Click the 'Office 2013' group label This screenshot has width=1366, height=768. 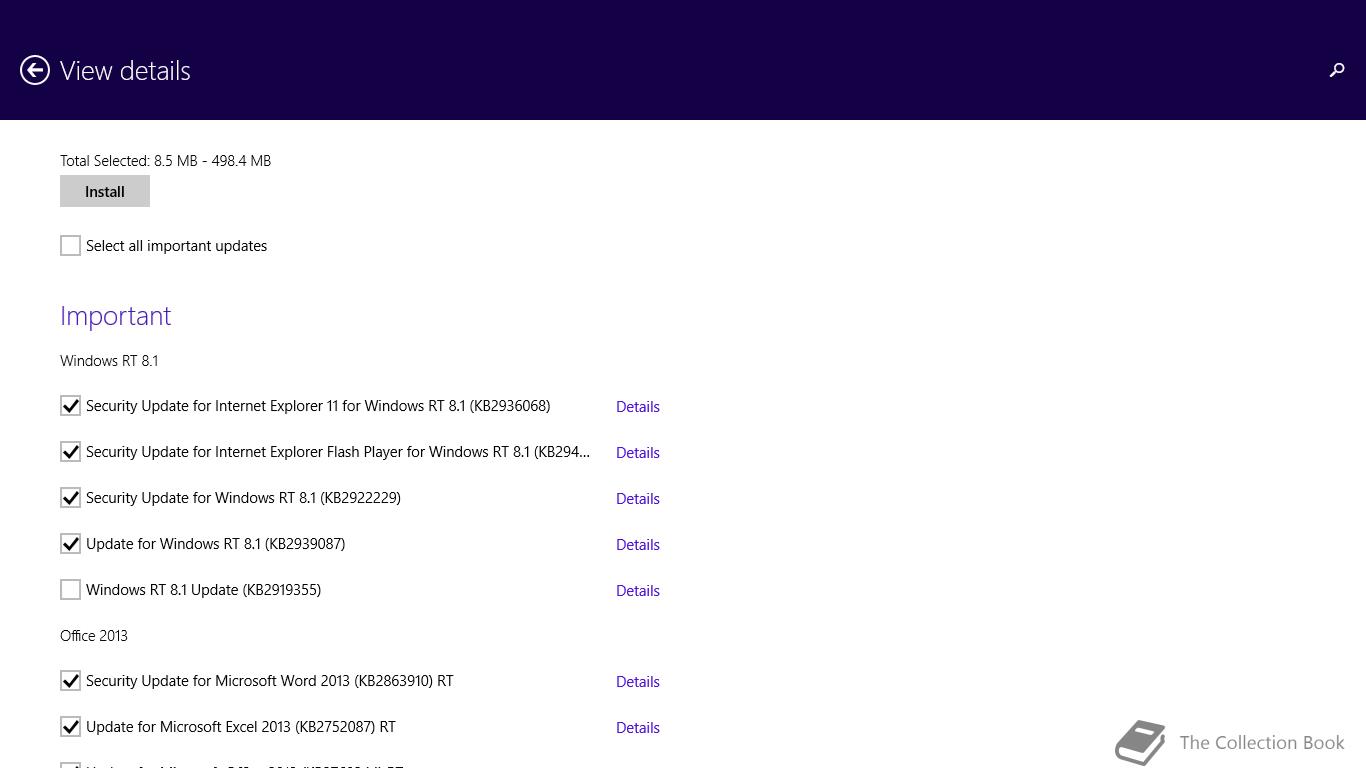click(x=94, y=636)
